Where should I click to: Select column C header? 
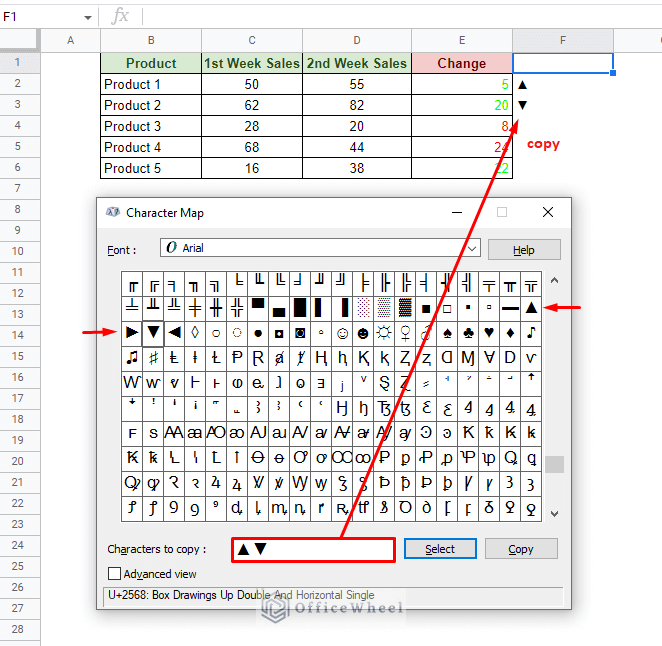pyautogui.click(x=252, y=40)
